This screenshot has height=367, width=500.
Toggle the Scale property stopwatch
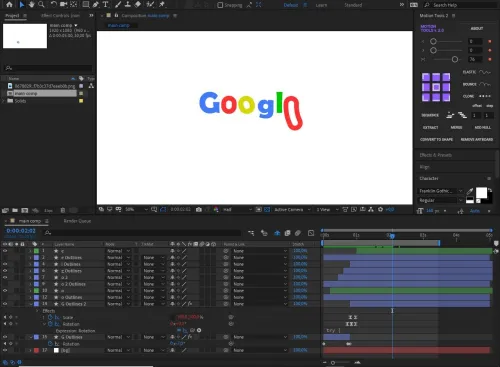click(50, 317)
